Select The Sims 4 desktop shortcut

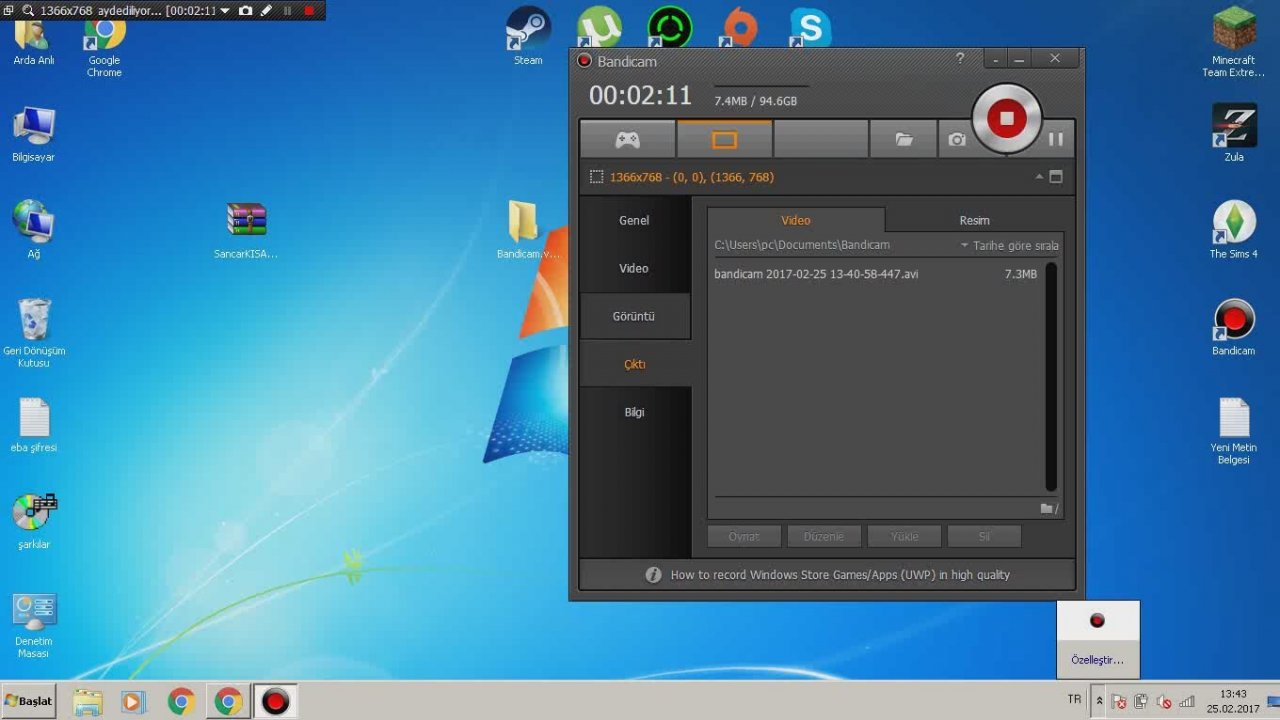[1234, 230]
